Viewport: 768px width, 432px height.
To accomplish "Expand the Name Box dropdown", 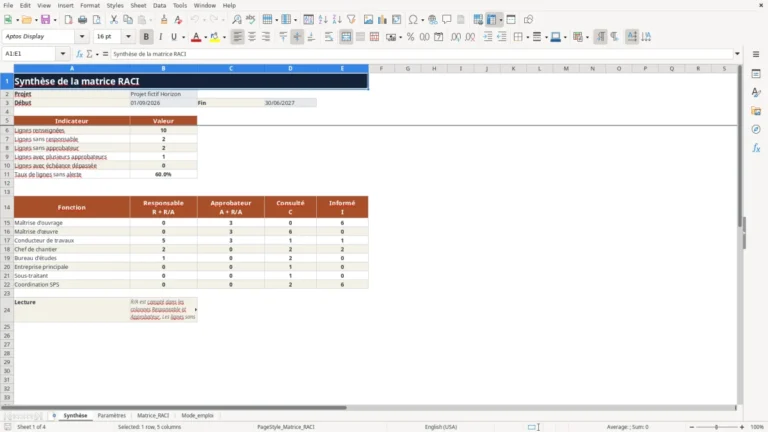I will tap(63, 54).
